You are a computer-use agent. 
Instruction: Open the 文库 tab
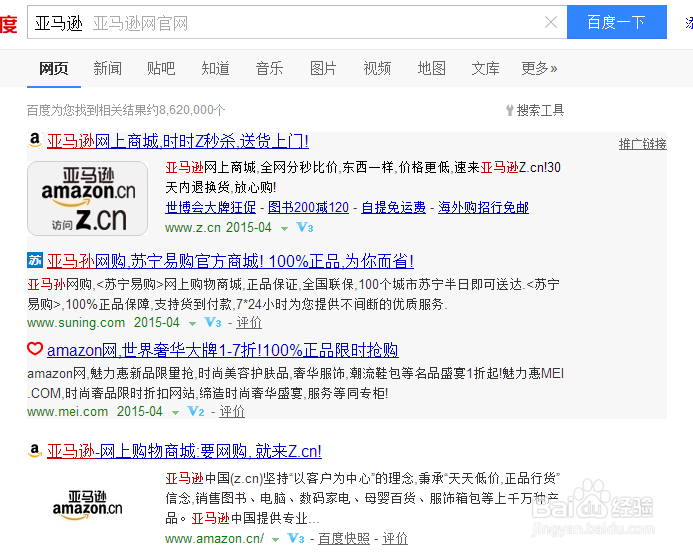pos(485,69)
